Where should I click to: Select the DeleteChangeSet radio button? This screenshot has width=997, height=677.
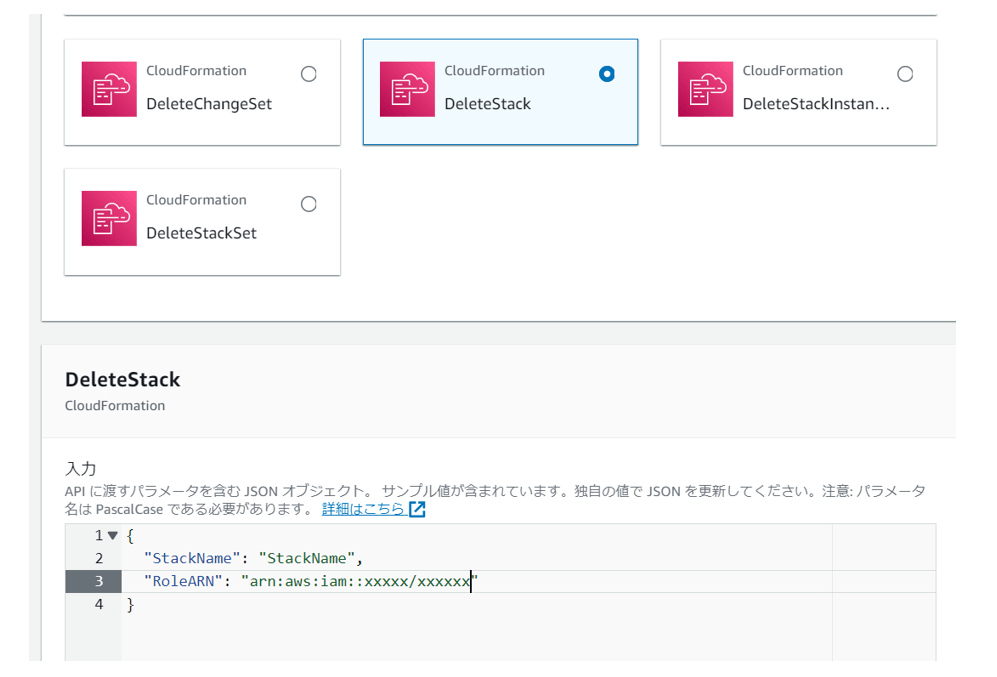309,74
